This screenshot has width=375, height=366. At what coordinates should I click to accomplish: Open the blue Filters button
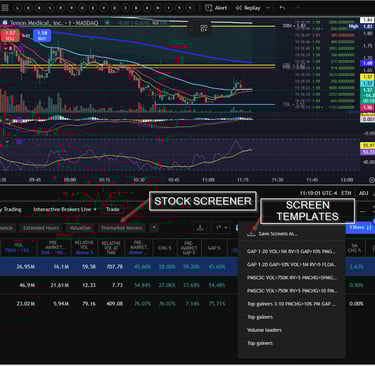[x=360, y=227]
